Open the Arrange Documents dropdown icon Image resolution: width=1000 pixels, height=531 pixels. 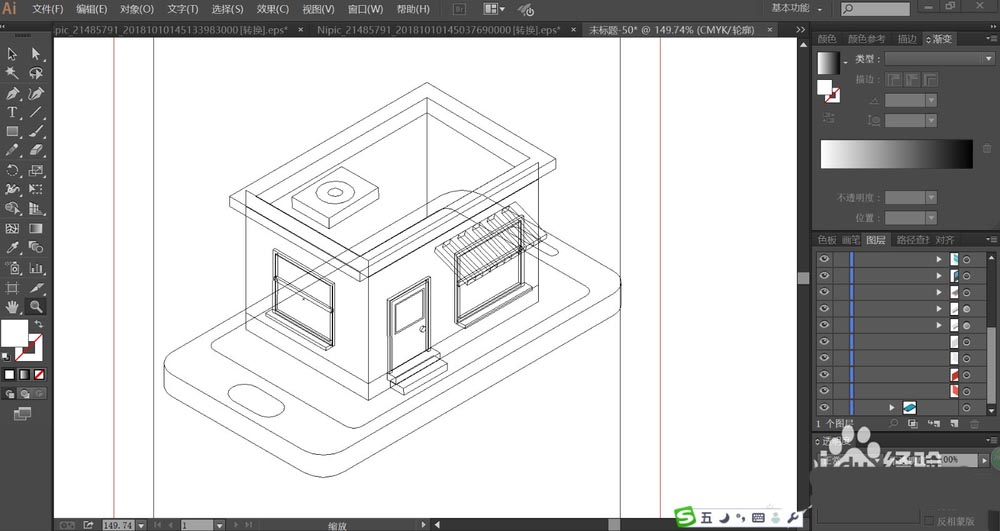(x=494, y=9)
